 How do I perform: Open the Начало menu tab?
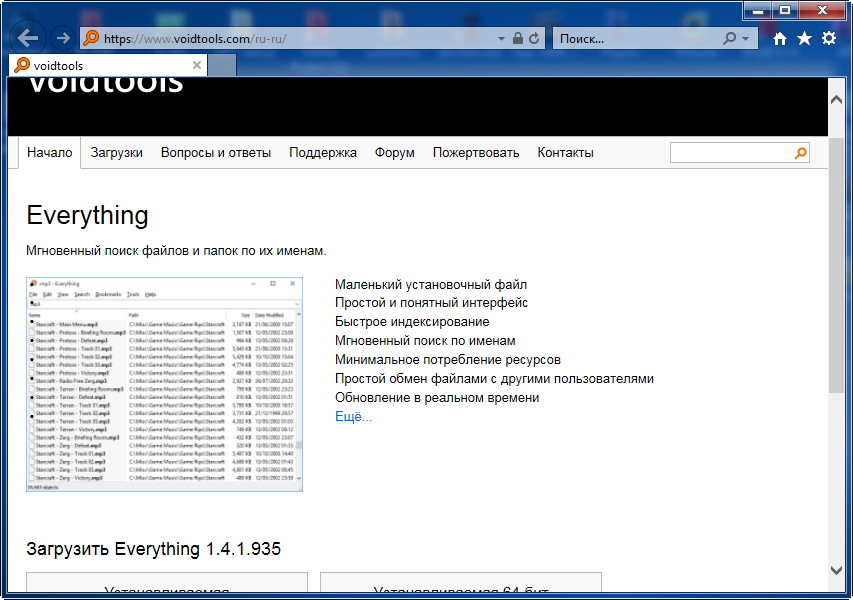(50, 153)
